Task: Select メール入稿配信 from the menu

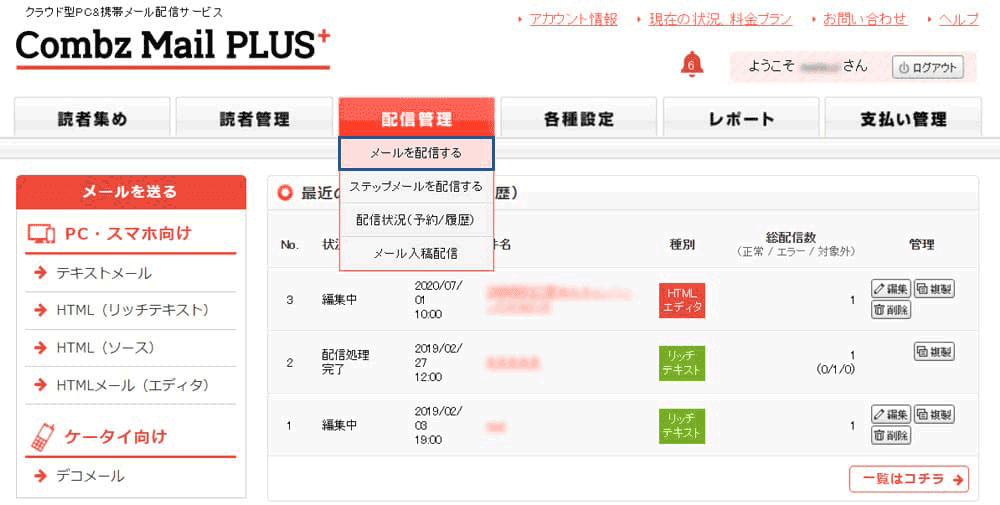Action: tap(416, 253)
